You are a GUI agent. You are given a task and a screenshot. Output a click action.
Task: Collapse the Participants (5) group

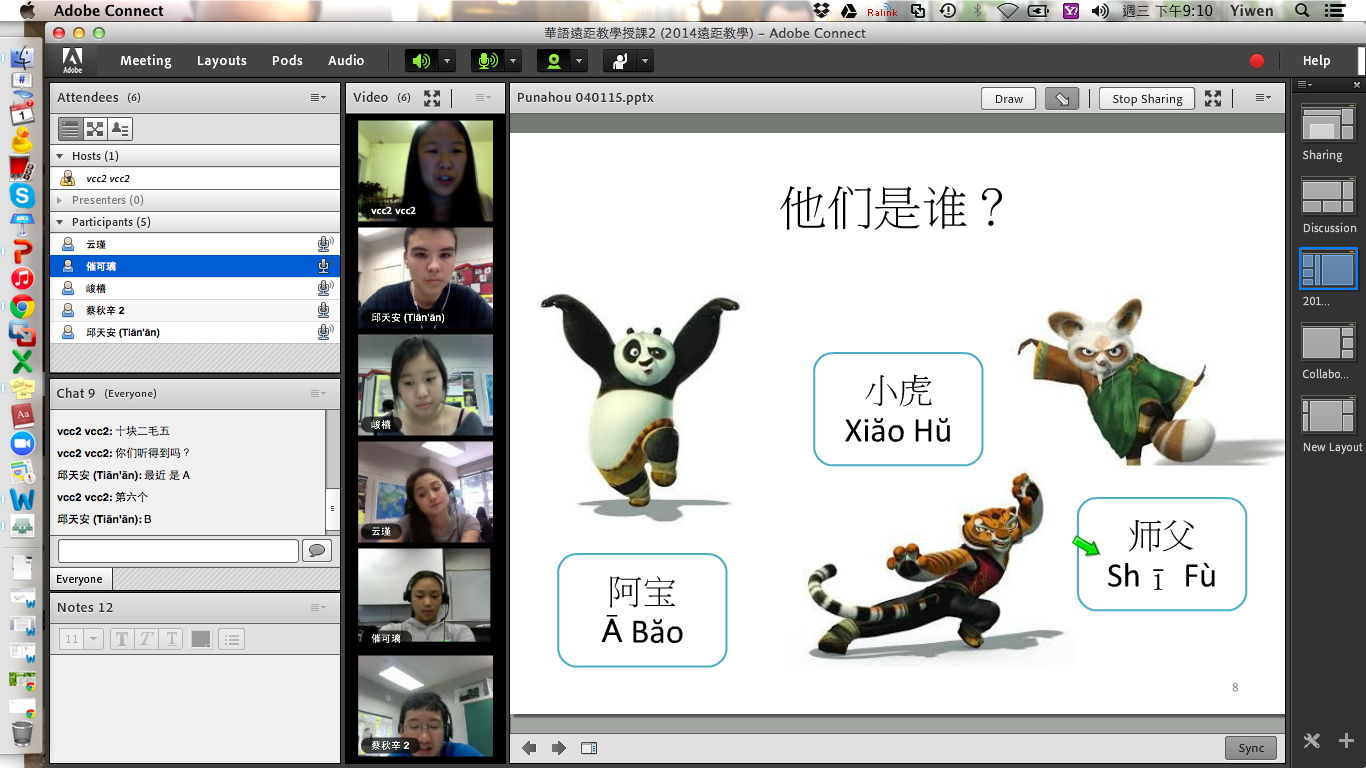tap(61, 222)
